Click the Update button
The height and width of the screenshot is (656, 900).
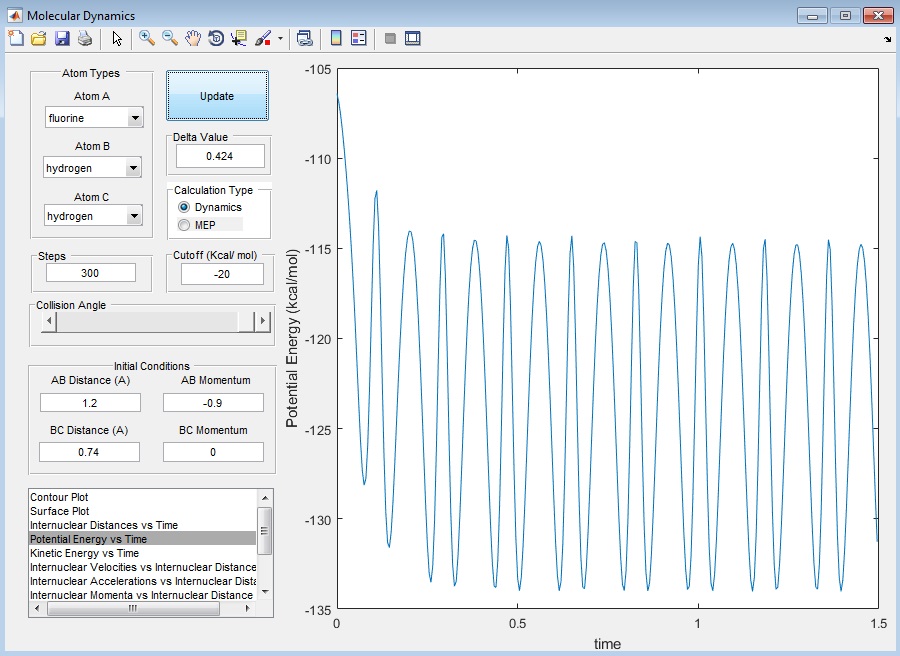pos(218,96)
